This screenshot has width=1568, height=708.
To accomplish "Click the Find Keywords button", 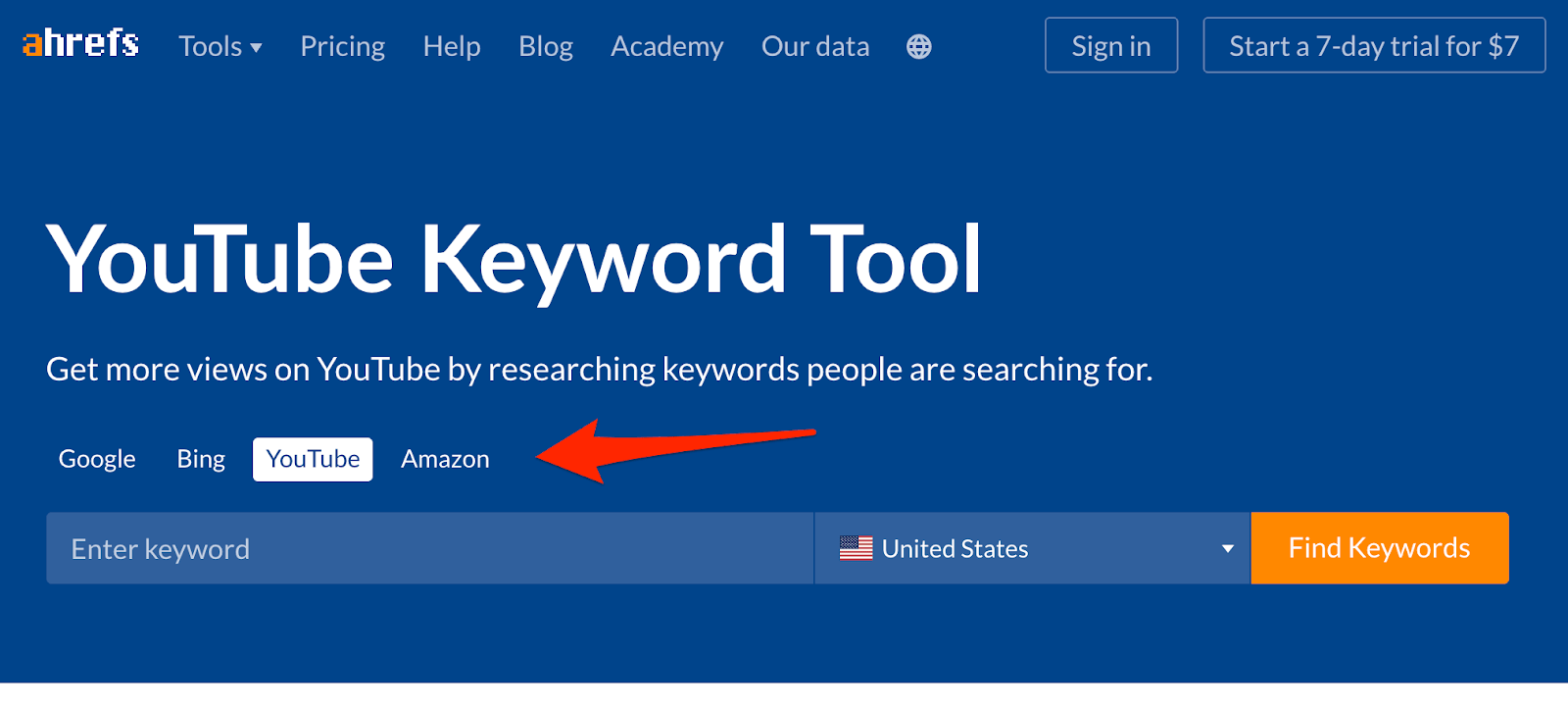I will pos(1380,548).
